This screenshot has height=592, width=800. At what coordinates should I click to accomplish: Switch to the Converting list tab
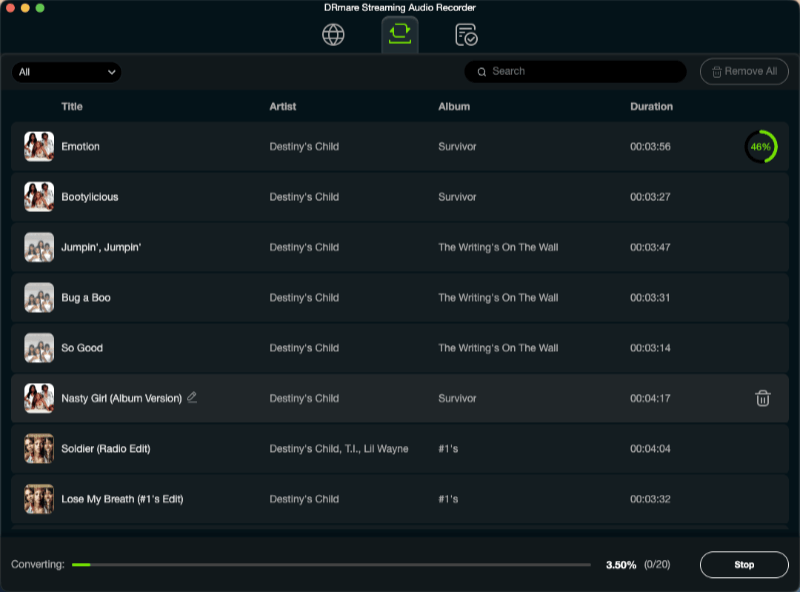tap(400, 34)
